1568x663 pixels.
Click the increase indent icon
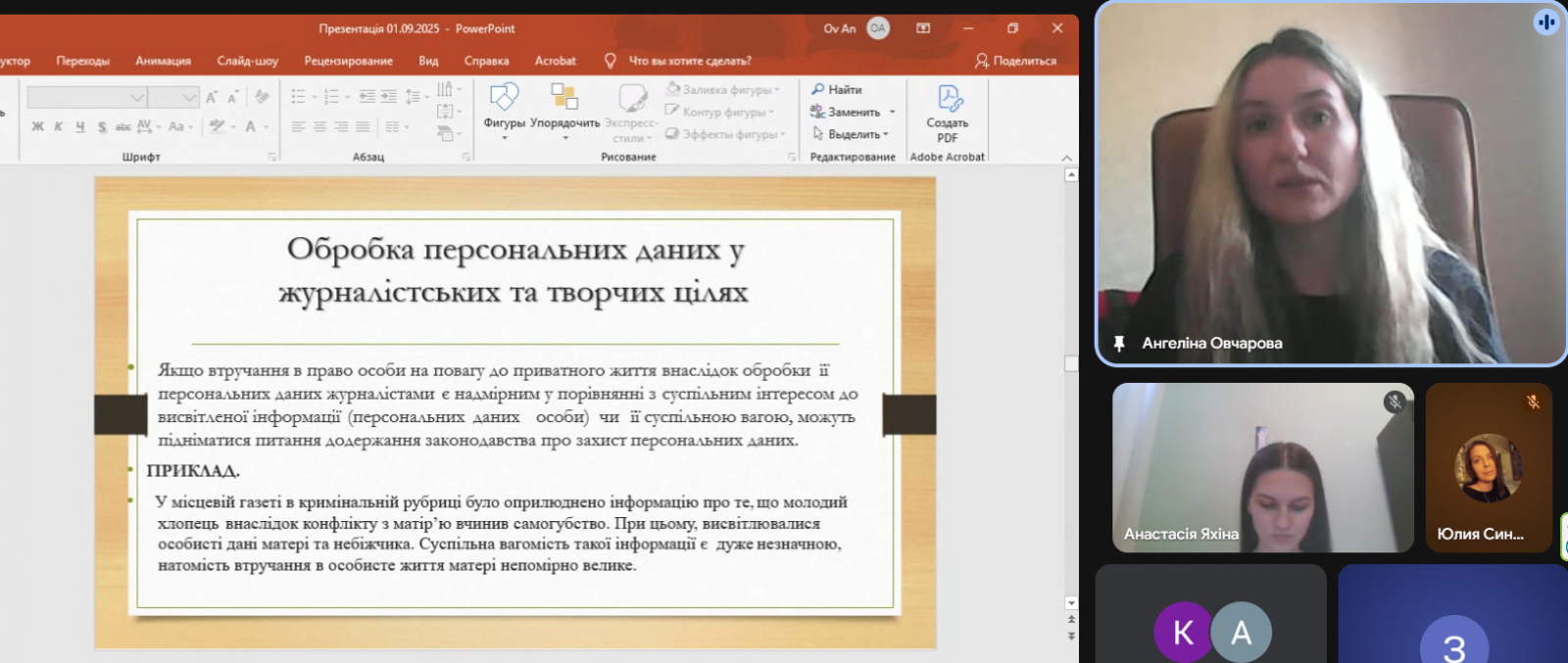389,97
